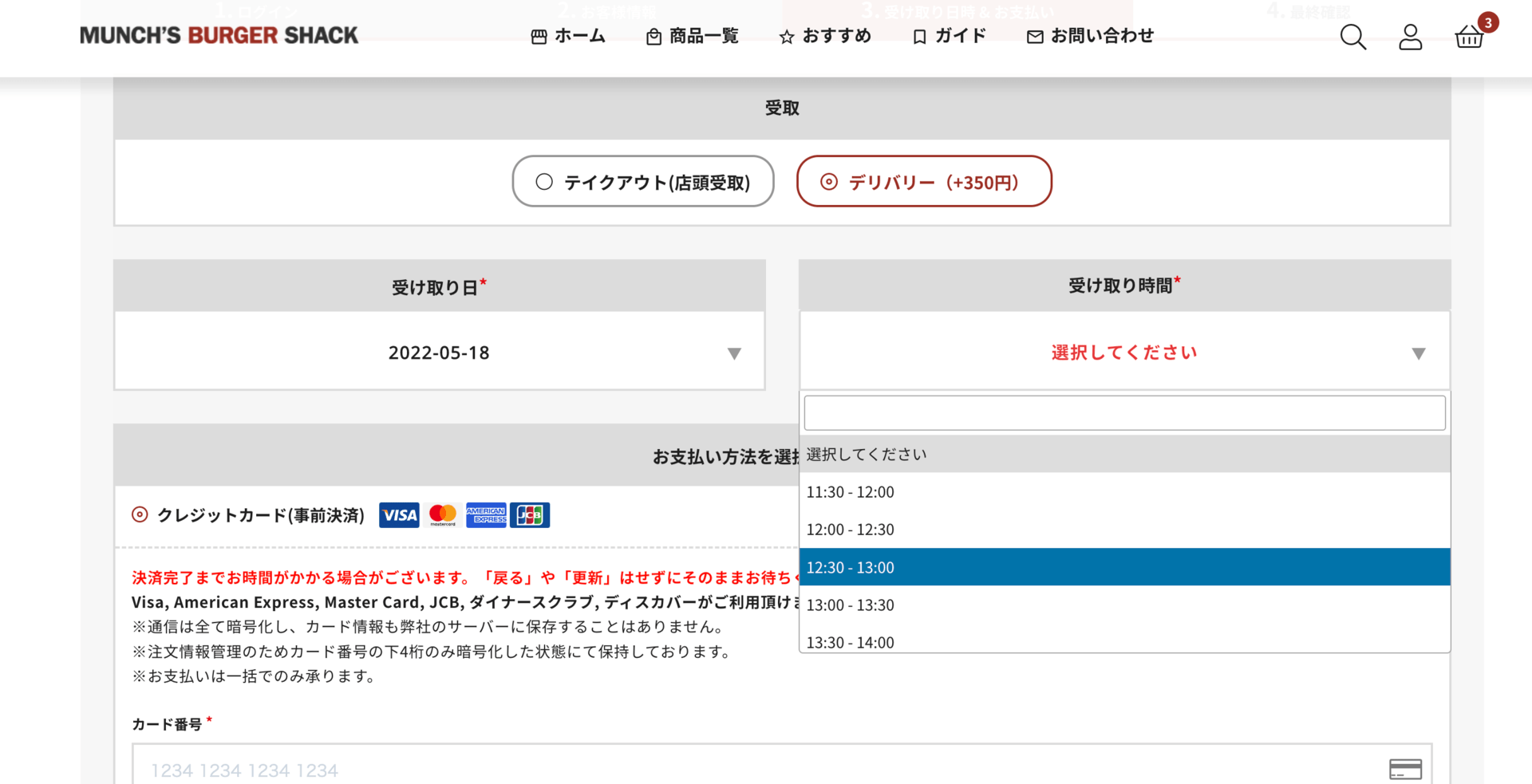
Task: Choose the 13:00 - 13:30 time slot
Action: coord(1124,605)
